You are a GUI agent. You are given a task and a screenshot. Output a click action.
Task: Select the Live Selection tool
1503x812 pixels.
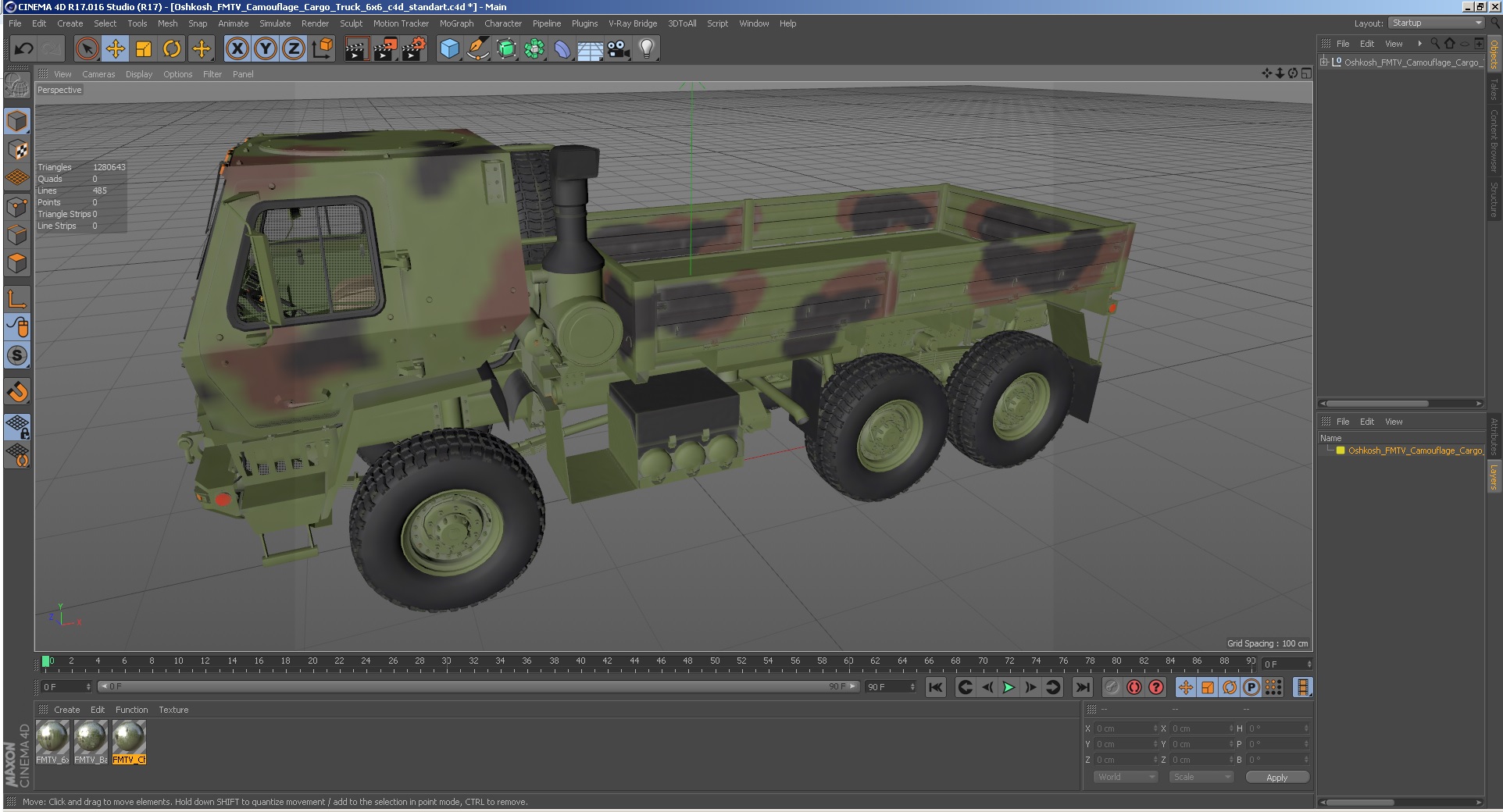87,49
